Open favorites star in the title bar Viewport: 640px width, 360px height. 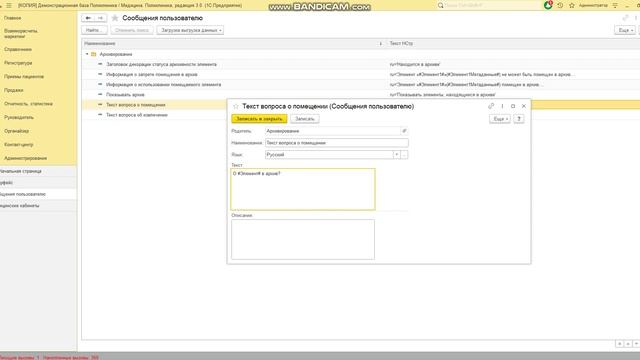coord(571,5)
